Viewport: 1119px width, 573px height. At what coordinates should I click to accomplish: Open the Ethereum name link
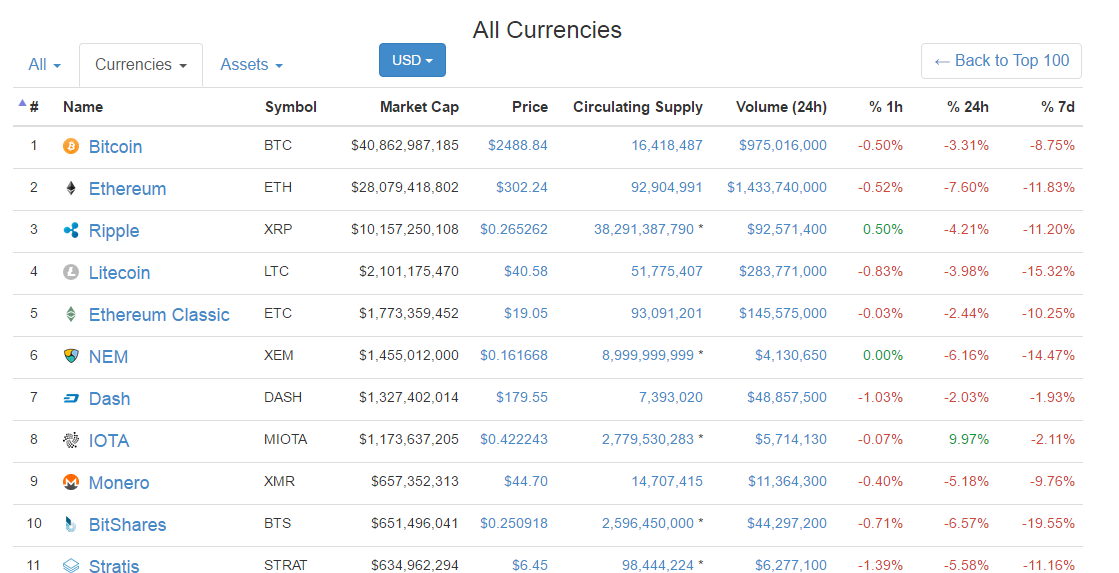point(128,189)
